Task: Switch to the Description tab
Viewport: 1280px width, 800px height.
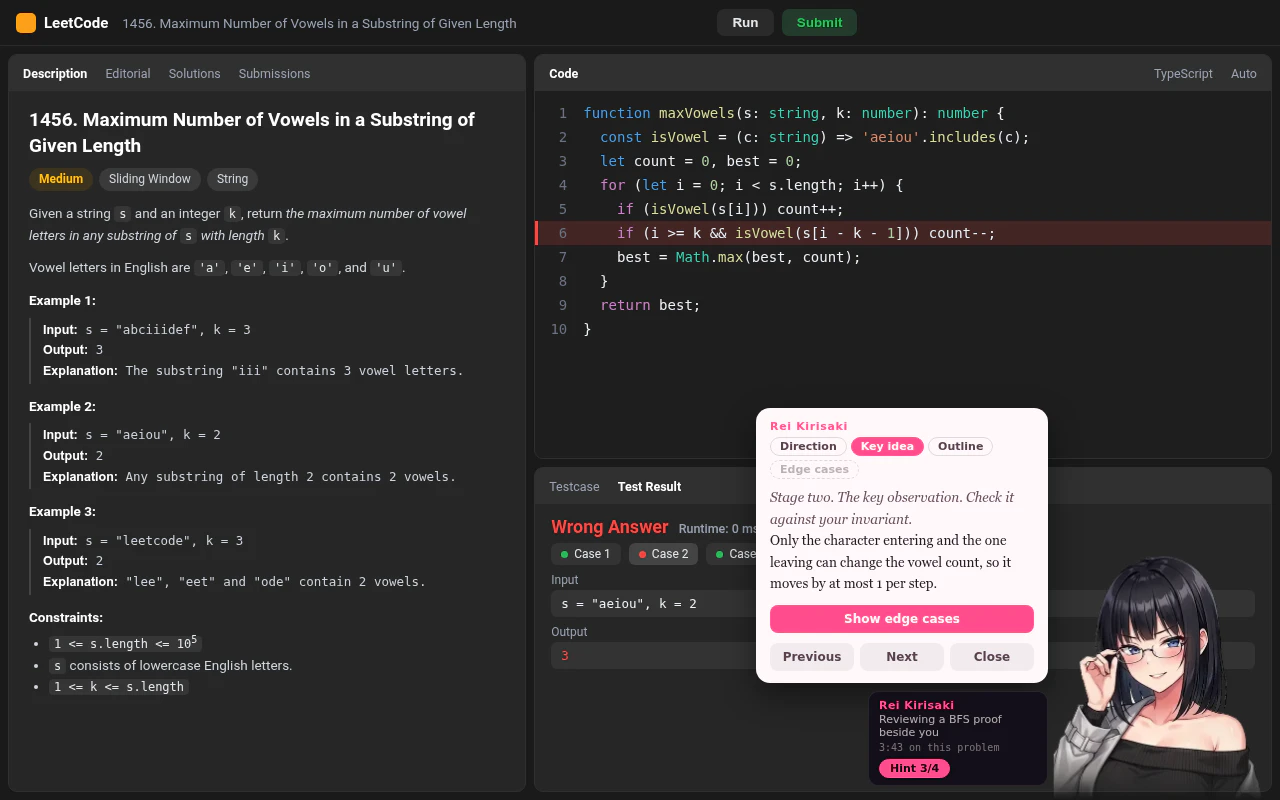Action: click(55, 74)
